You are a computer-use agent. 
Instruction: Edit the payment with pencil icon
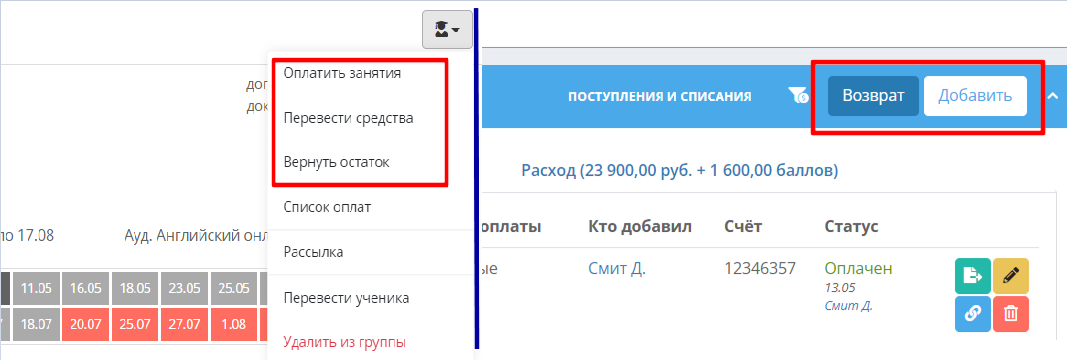pos(1011,276)
